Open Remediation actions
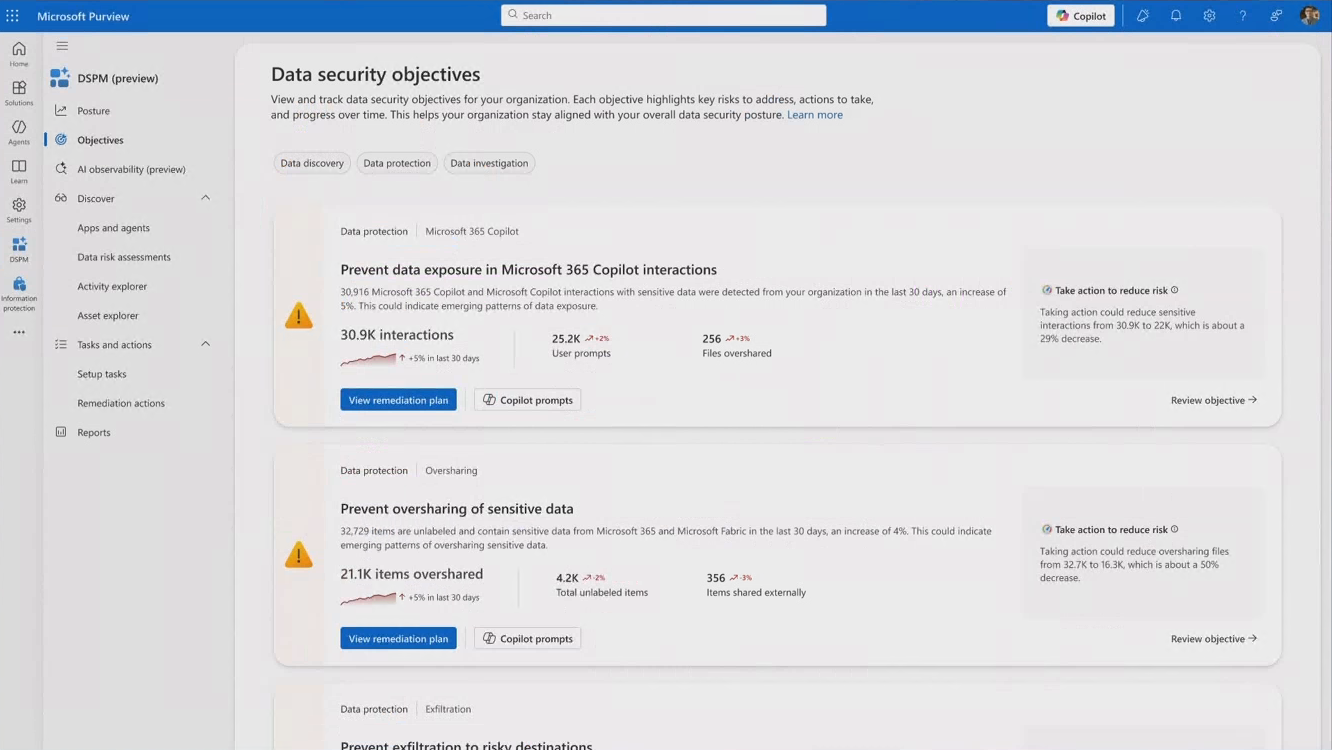Viewport: 1332px width, 750px height. click(121, 403)
